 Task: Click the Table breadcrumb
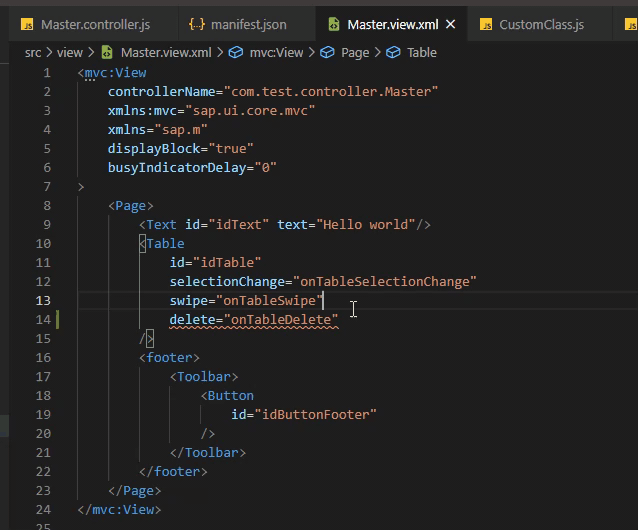click(422, 53)
